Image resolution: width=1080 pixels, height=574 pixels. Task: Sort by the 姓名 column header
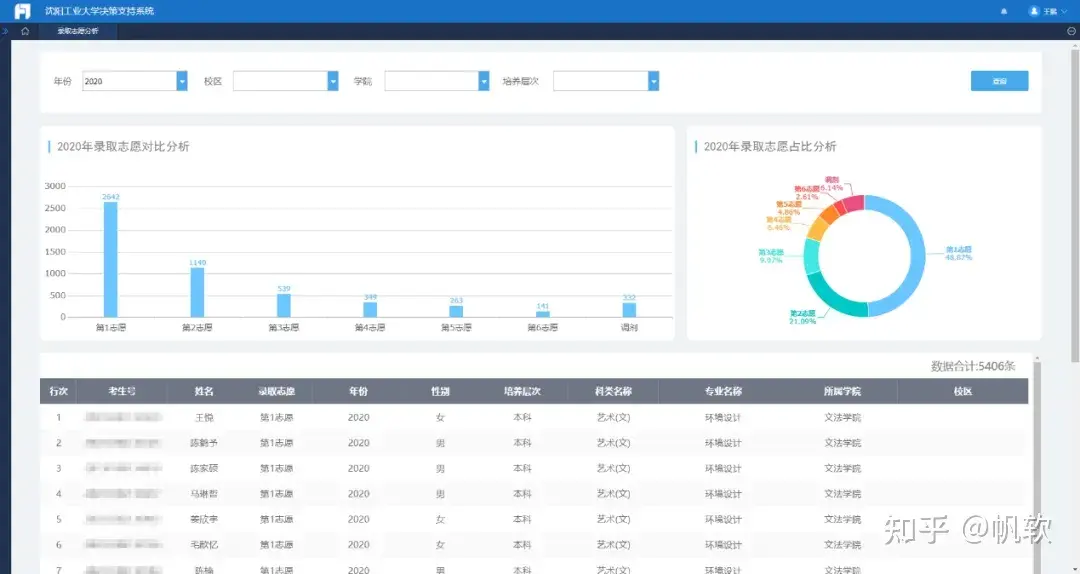tap(204, 391)
